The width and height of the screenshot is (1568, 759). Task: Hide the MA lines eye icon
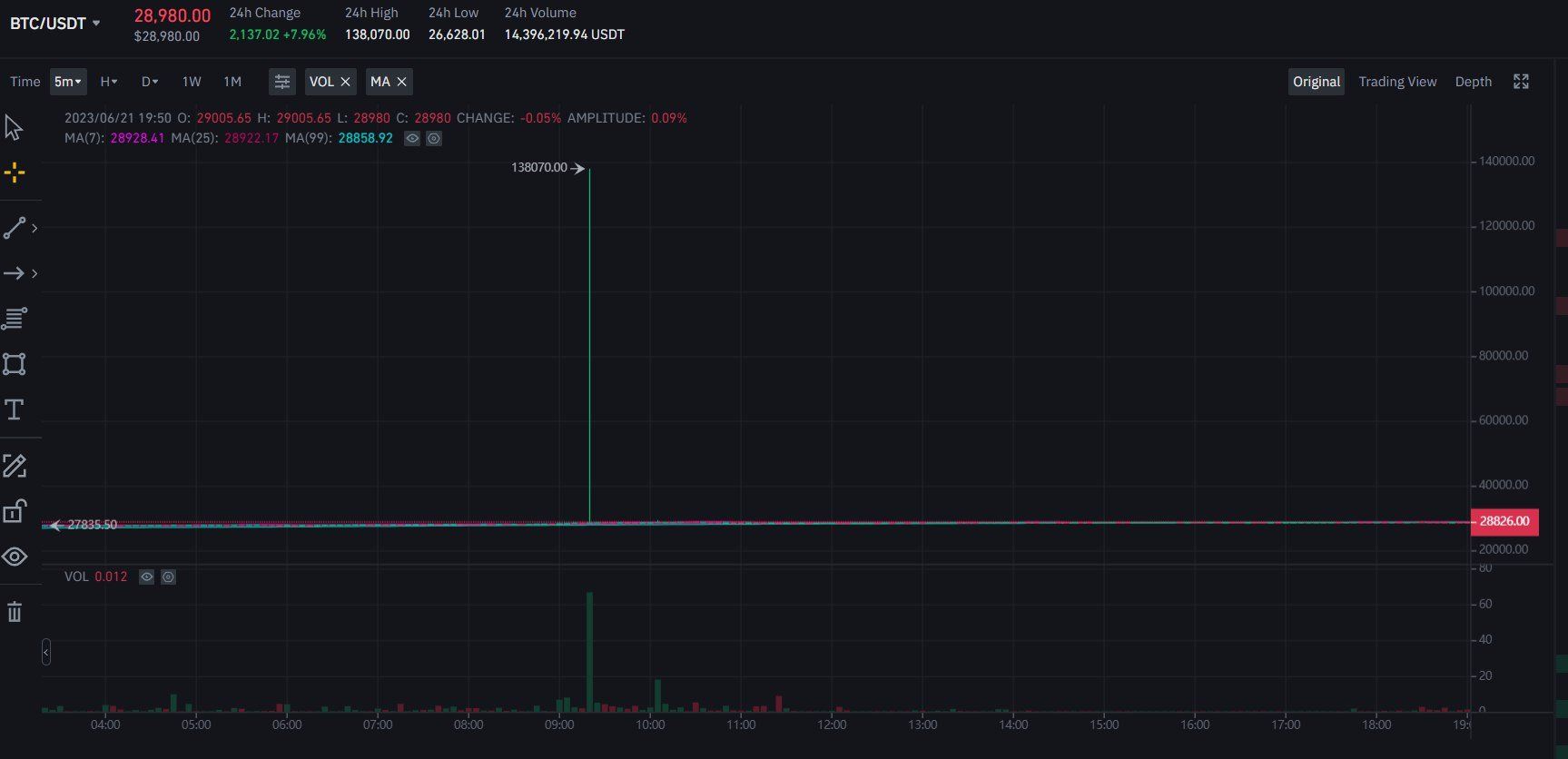pos(412,138)
